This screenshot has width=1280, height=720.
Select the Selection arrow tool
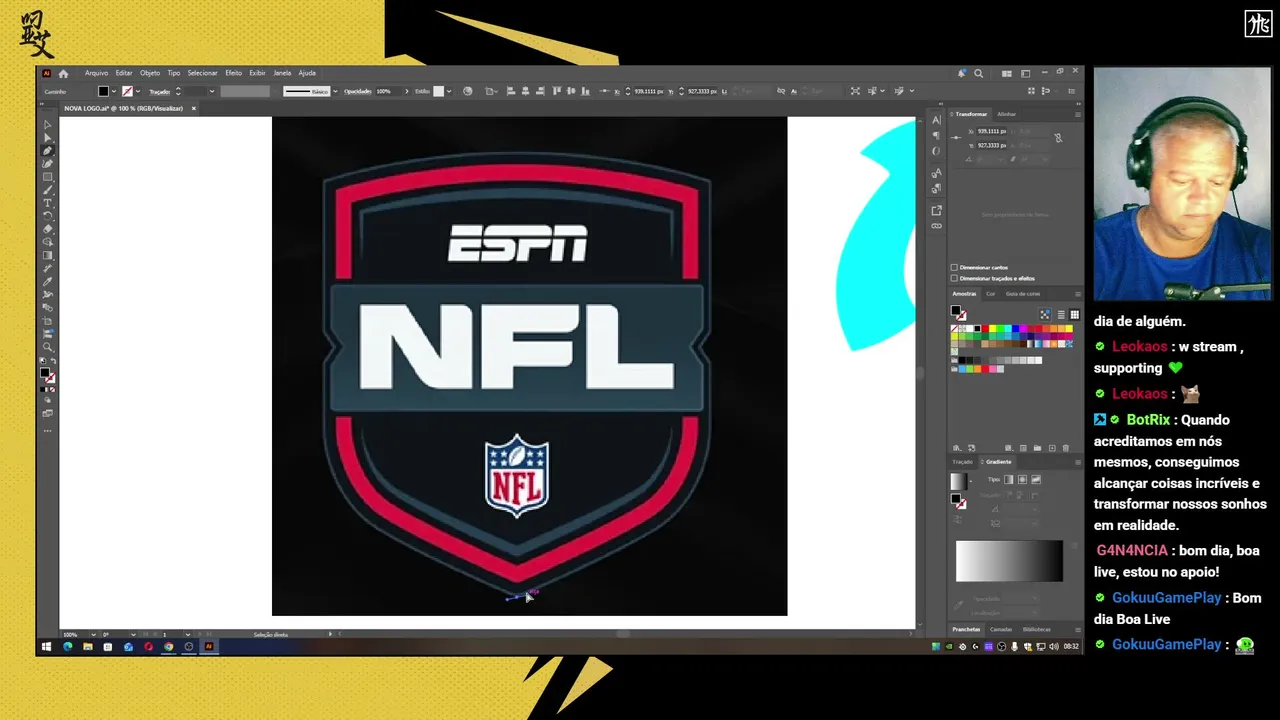47,124
